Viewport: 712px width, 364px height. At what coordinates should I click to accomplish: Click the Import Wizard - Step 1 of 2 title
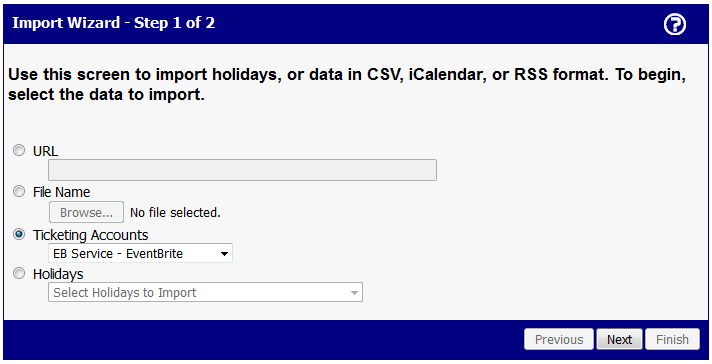coord(114,23)
